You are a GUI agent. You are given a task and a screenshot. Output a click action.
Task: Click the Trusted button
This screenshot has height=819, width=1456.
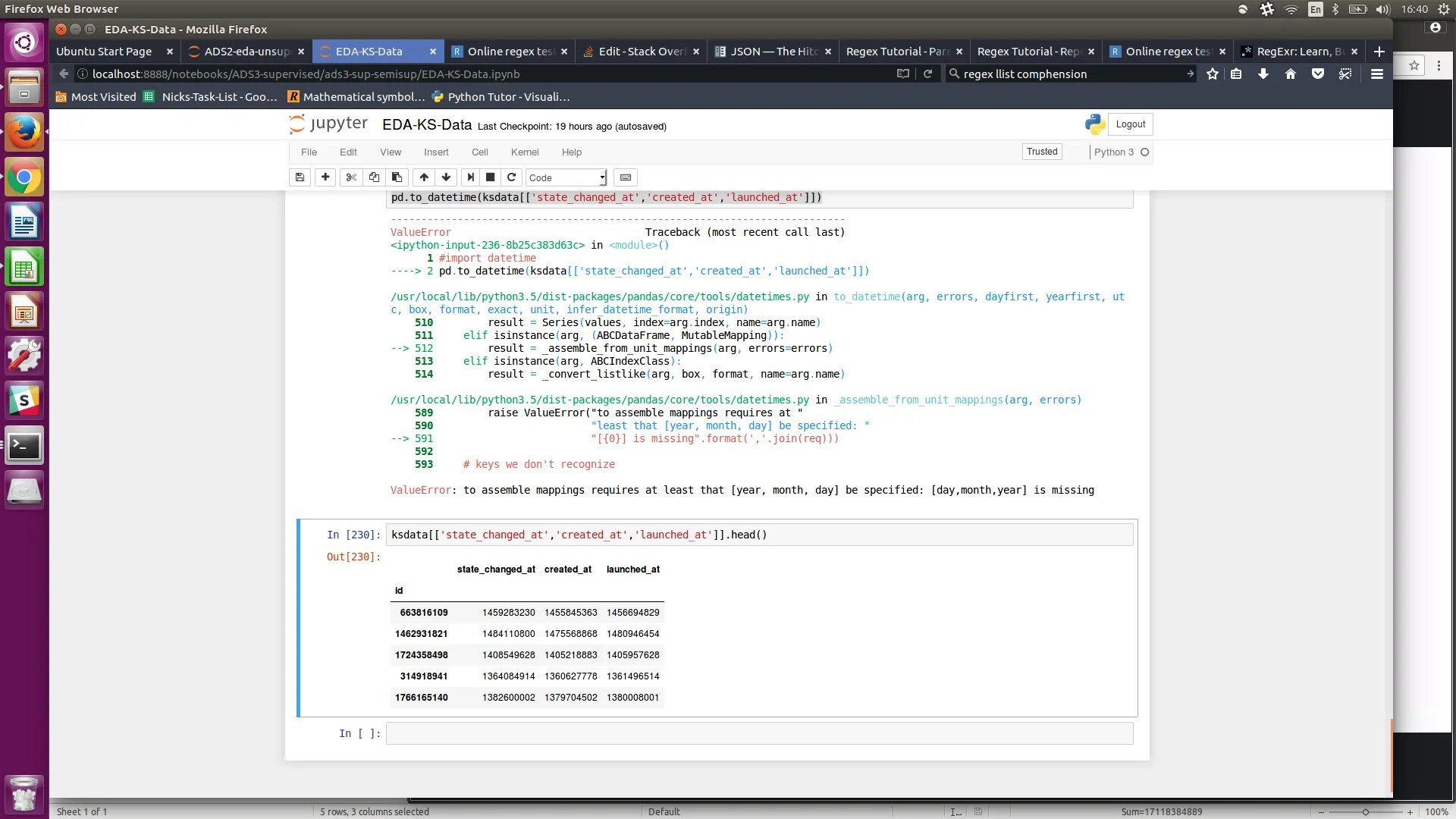pos(1041,151)
